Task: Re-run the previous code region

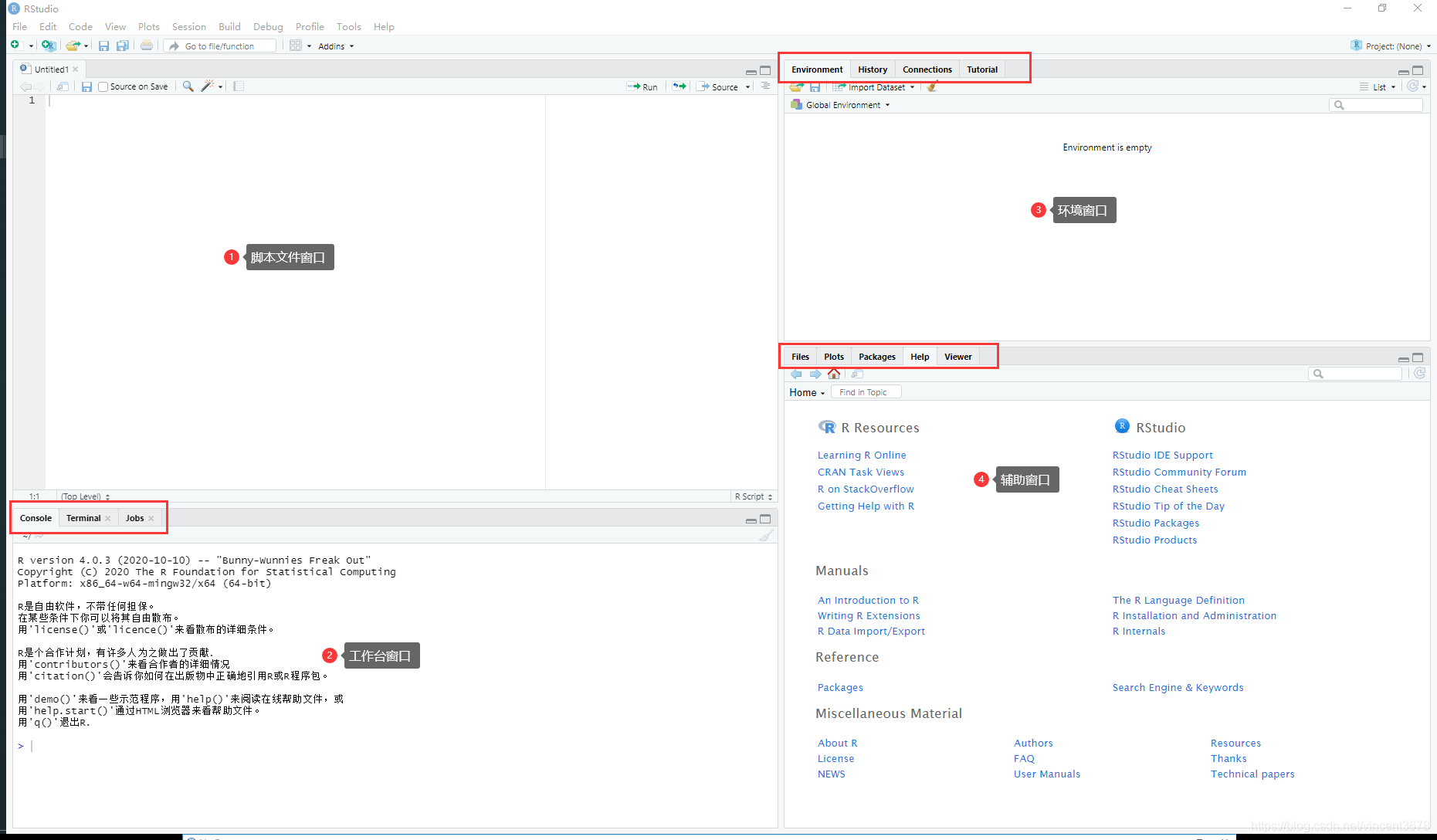Action: (x=680, y=86)
